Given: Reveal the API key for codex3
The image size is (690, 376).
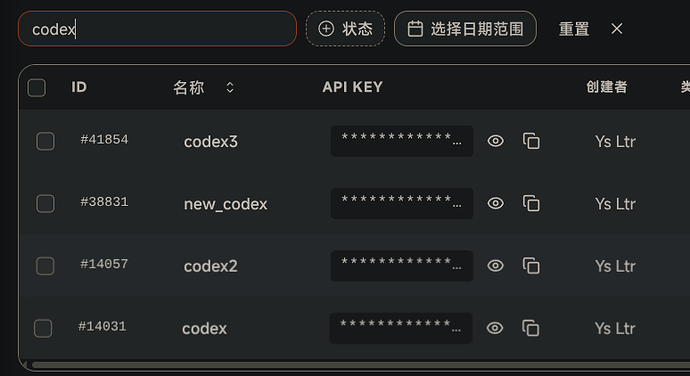Looking at the screenshot, I should click(x=495, y=141).
